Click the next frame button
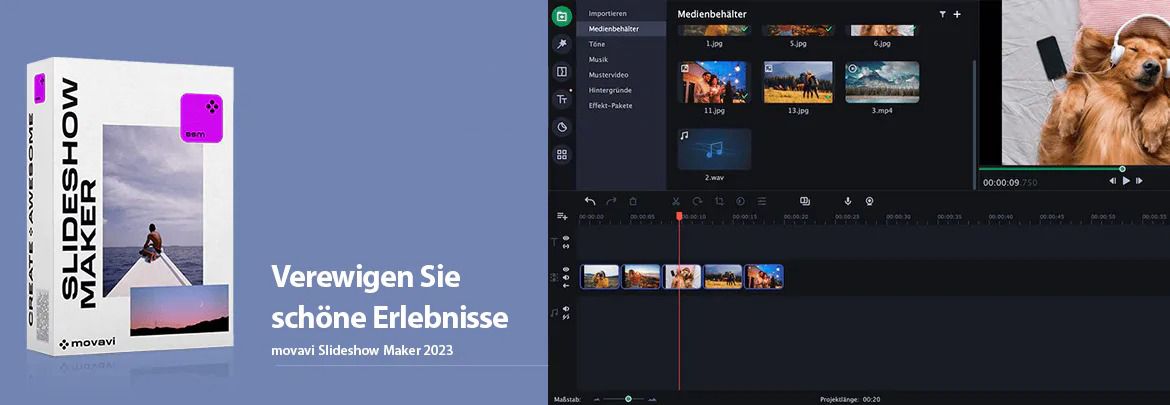The width and height of the screenshot is (1170, 405). click(x=1139, y=180)
